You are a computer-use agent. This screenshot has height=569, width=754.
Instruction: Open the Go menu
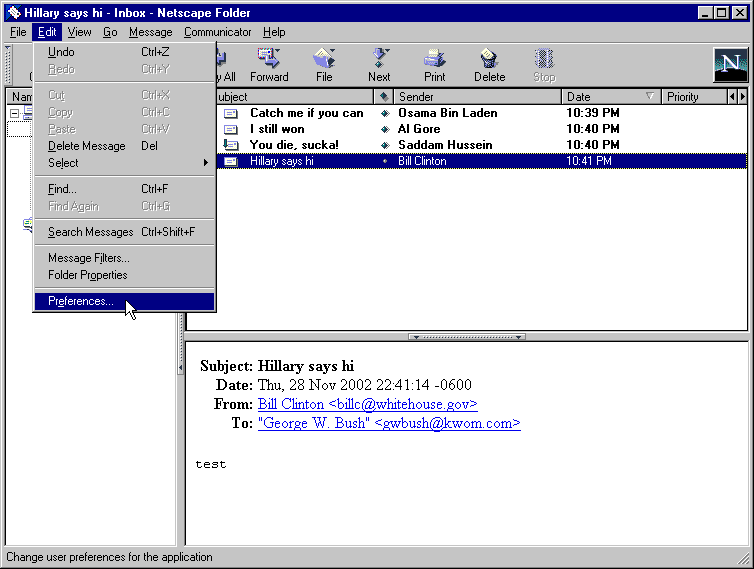110,32
